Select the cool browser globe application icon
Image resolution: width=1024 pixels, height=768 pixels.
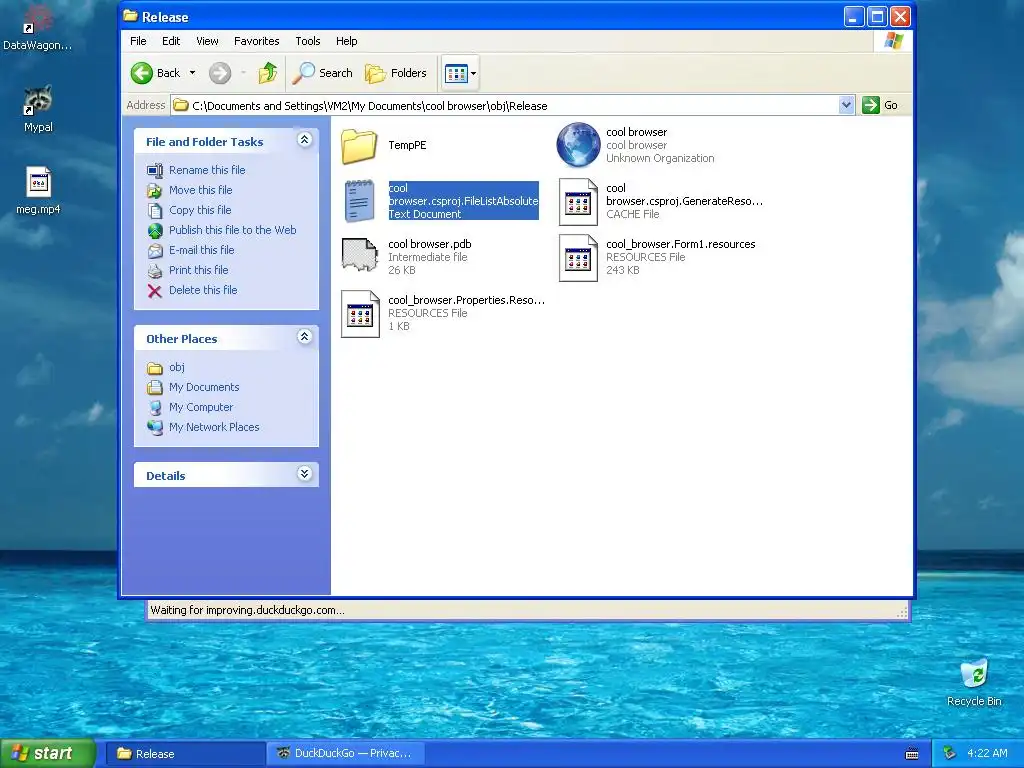pyautogui.click(x=578, y=145)
